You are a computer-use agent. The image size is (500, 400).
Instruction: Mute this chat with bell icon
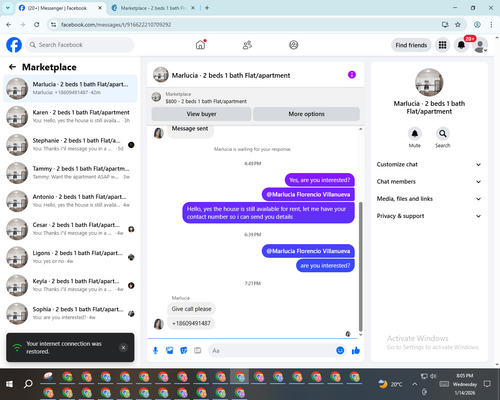(x=414, y=134)
